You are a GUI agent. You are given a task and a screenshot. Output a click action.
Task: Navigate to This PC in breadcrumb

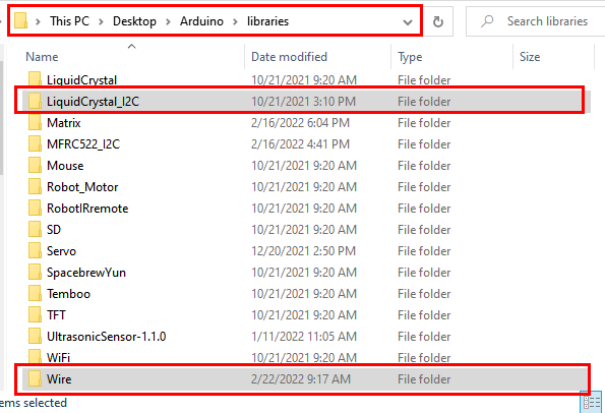(x=69, y=21)
